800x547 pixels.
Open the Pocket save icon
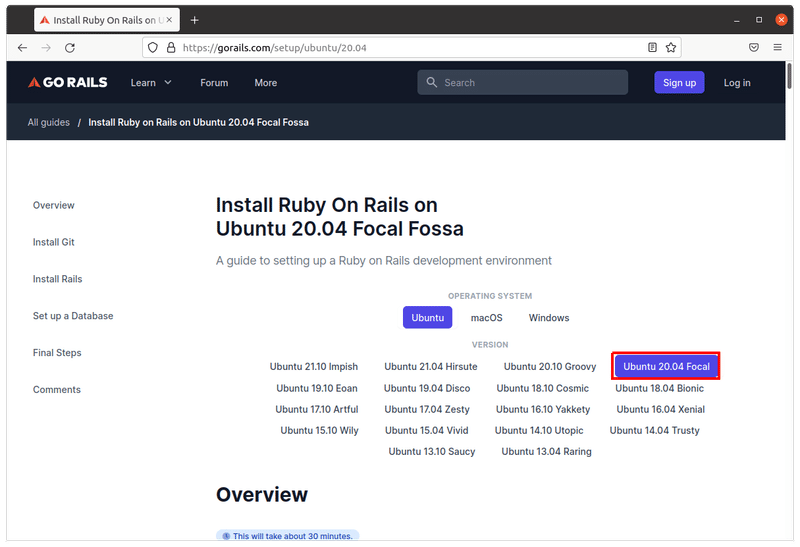pos(753,47)
